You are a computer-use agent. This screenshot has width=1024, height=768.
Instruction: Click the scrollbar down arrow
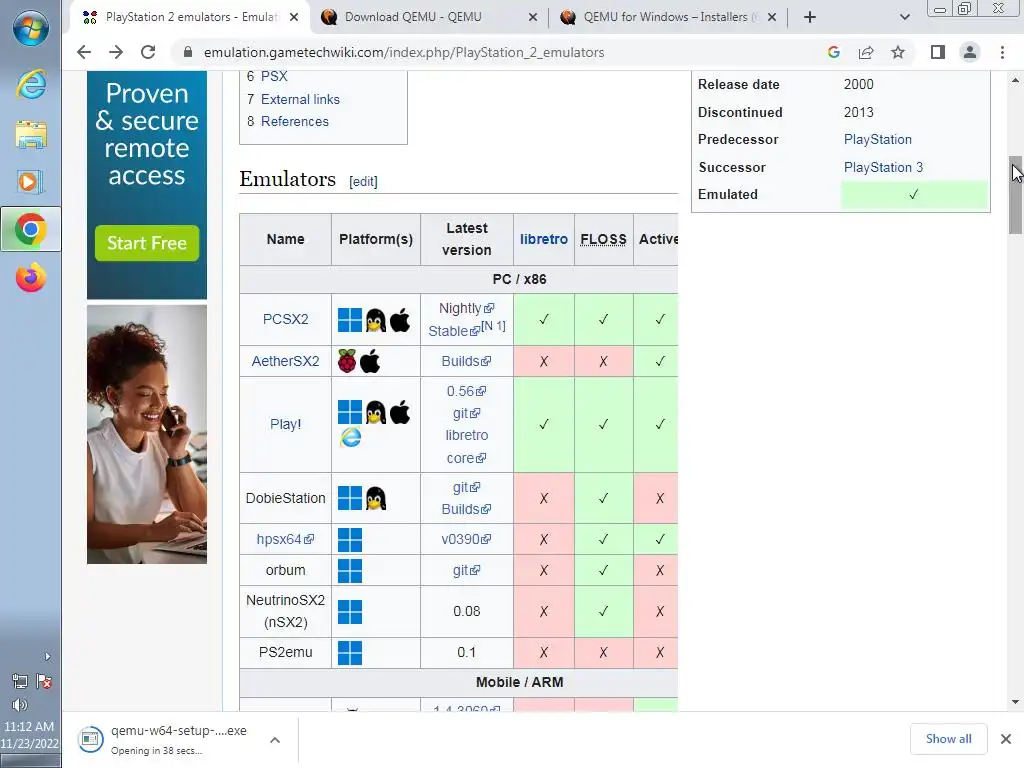pyautogui.click(x=1015, y=702)
